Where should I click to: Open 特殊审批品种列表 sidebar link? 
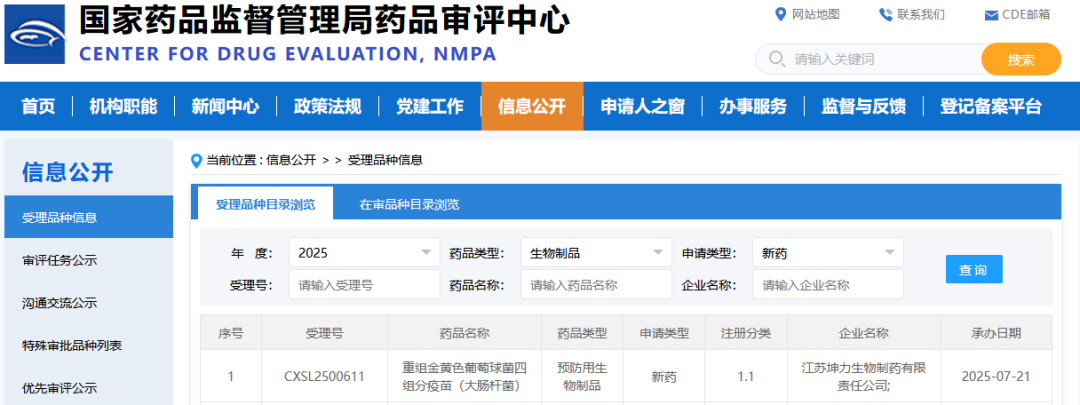[72, 345]
